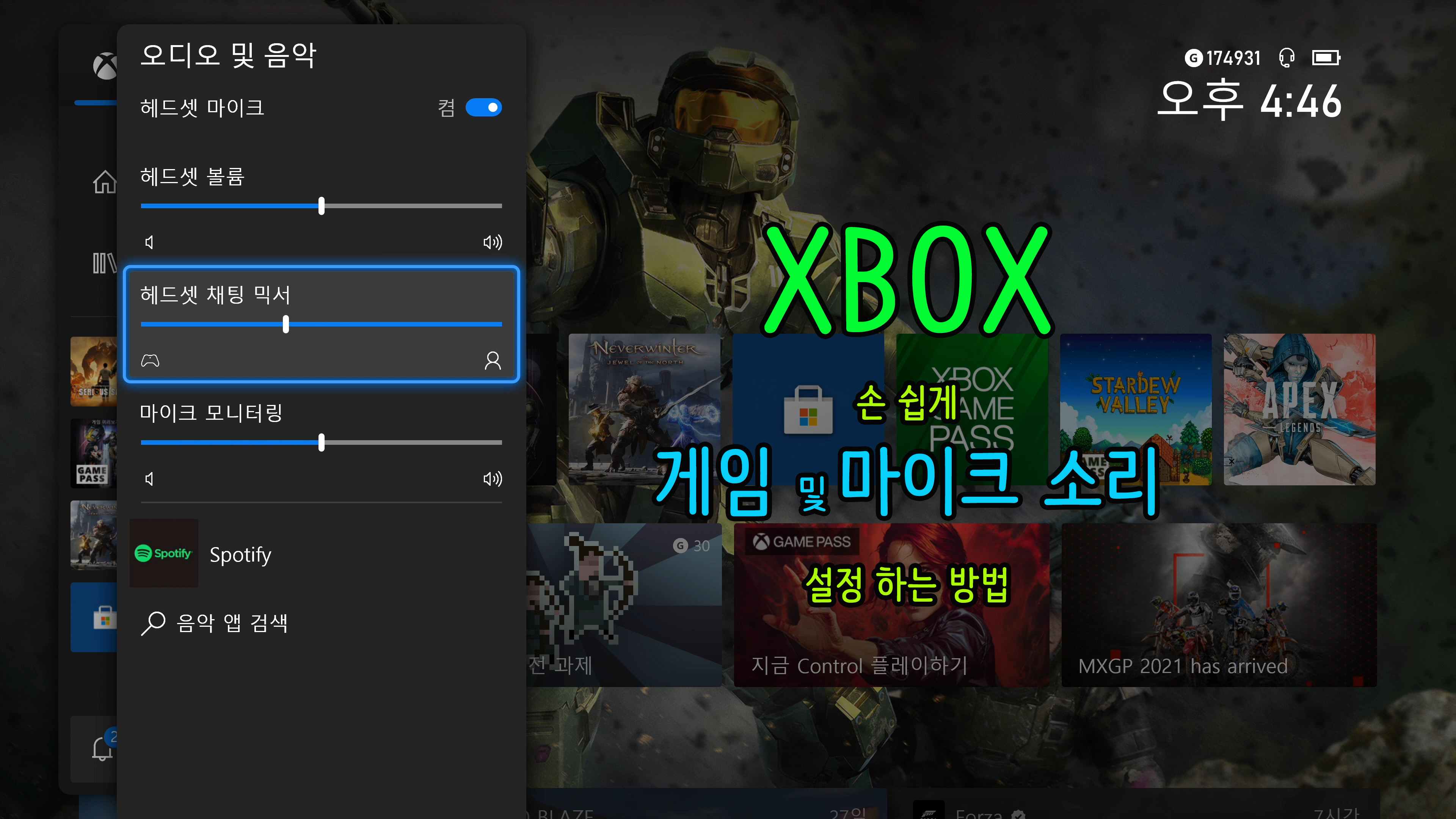Click the magnifier search icon
This screenshot has width=1456, height=819.
click(152, 623)
